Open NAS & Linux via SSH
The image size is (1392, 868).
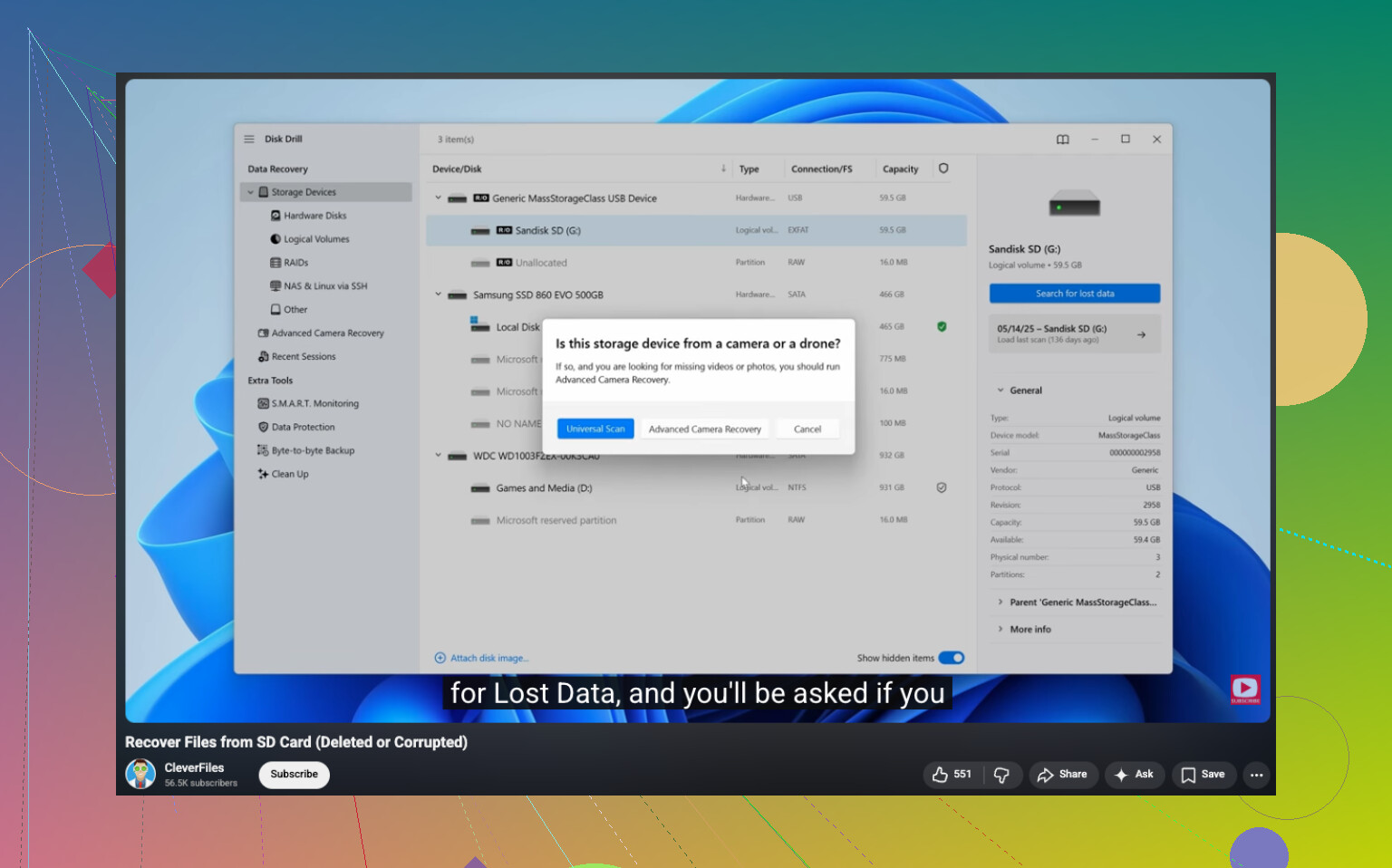click(x=325, y=286)
